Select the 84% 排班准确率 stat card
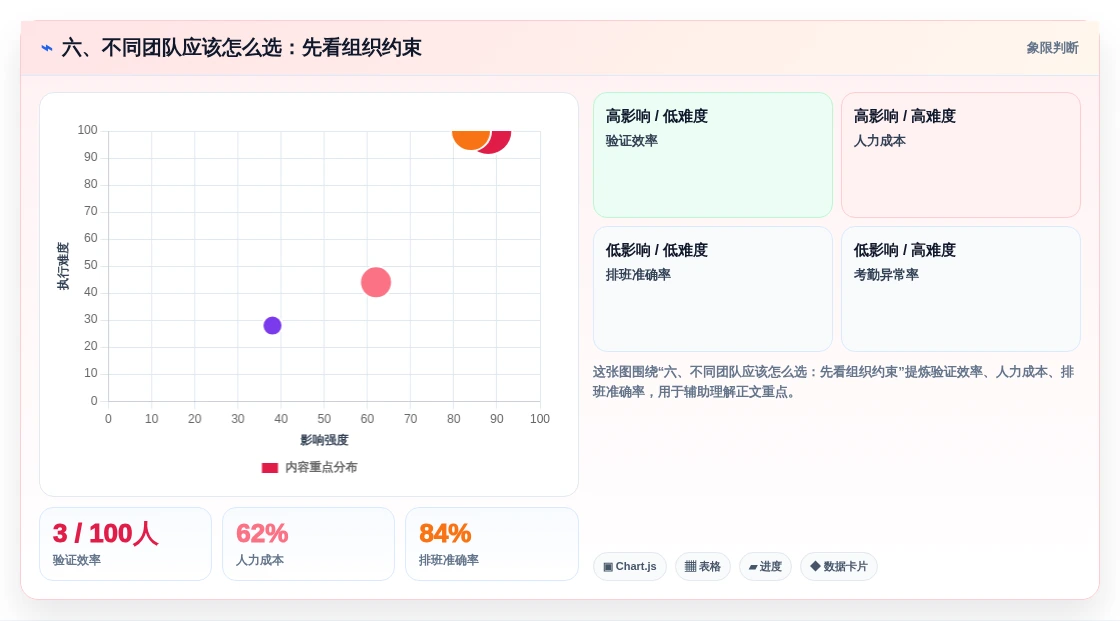Screen dimensions: 1120x621 point(491,544)
